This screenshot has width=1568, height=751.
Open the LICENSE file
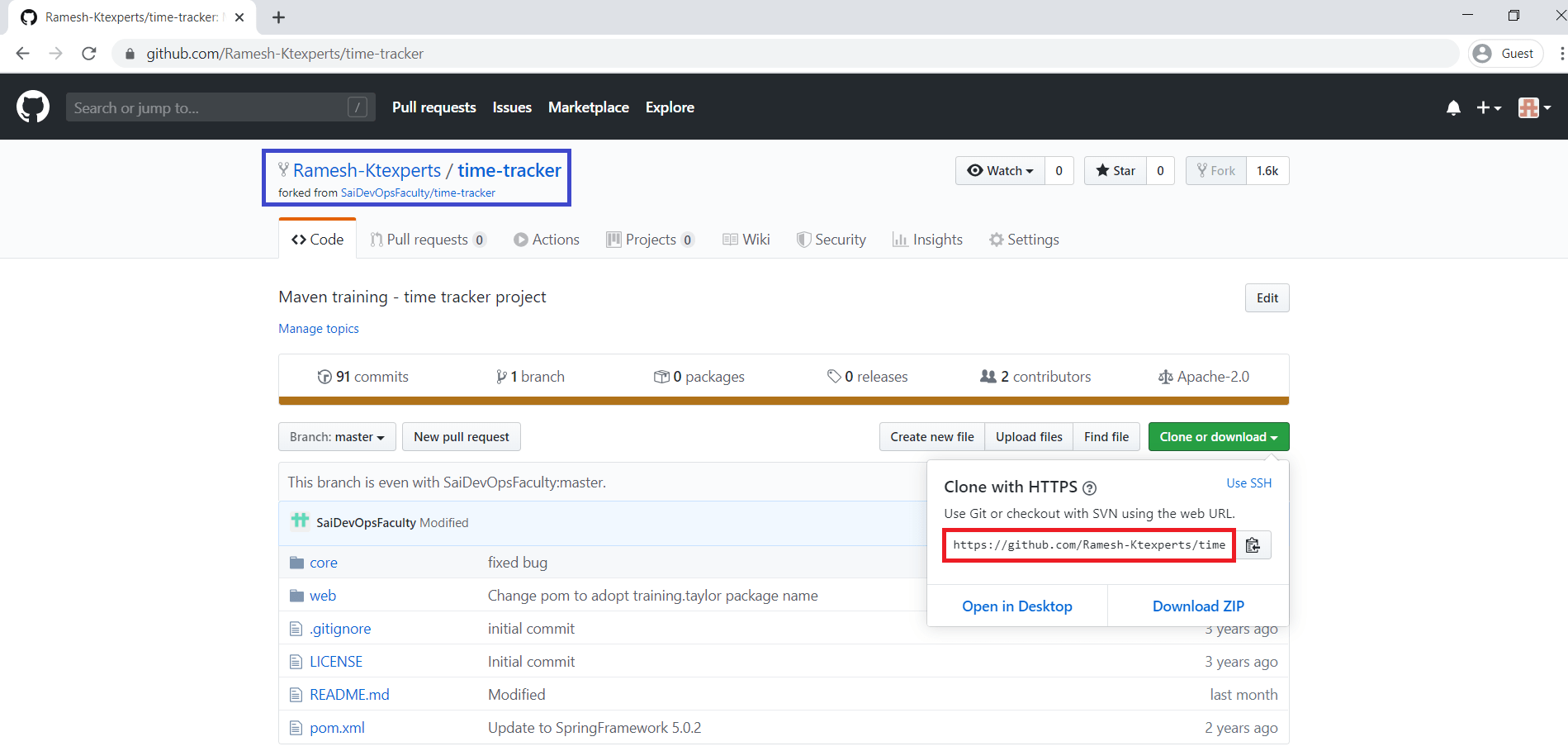point(336,662)
